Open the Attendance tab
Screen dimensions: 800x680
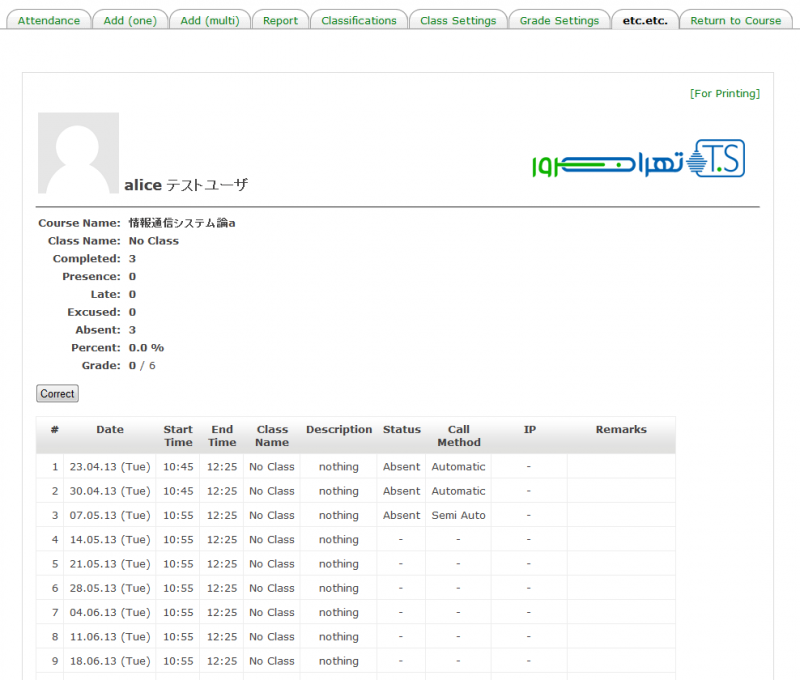tap(49, 20)
